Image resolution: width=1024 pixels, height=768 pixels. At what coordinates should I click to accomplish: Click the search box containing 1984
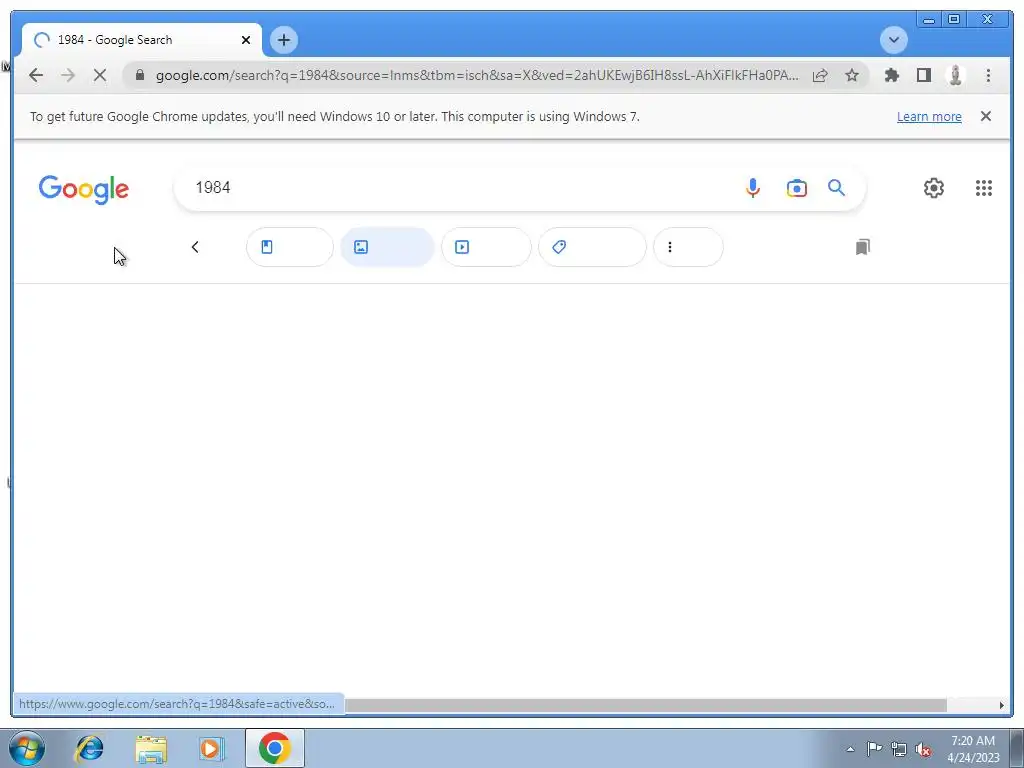tap(457, 187)
